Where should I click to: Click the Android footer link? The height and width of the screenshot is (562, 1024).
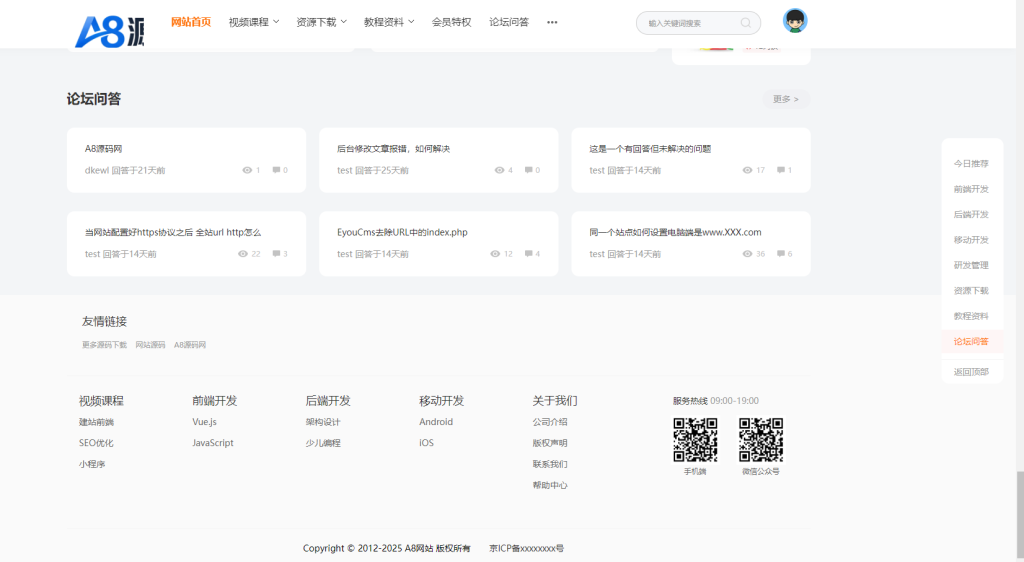[x=436, y=422]
